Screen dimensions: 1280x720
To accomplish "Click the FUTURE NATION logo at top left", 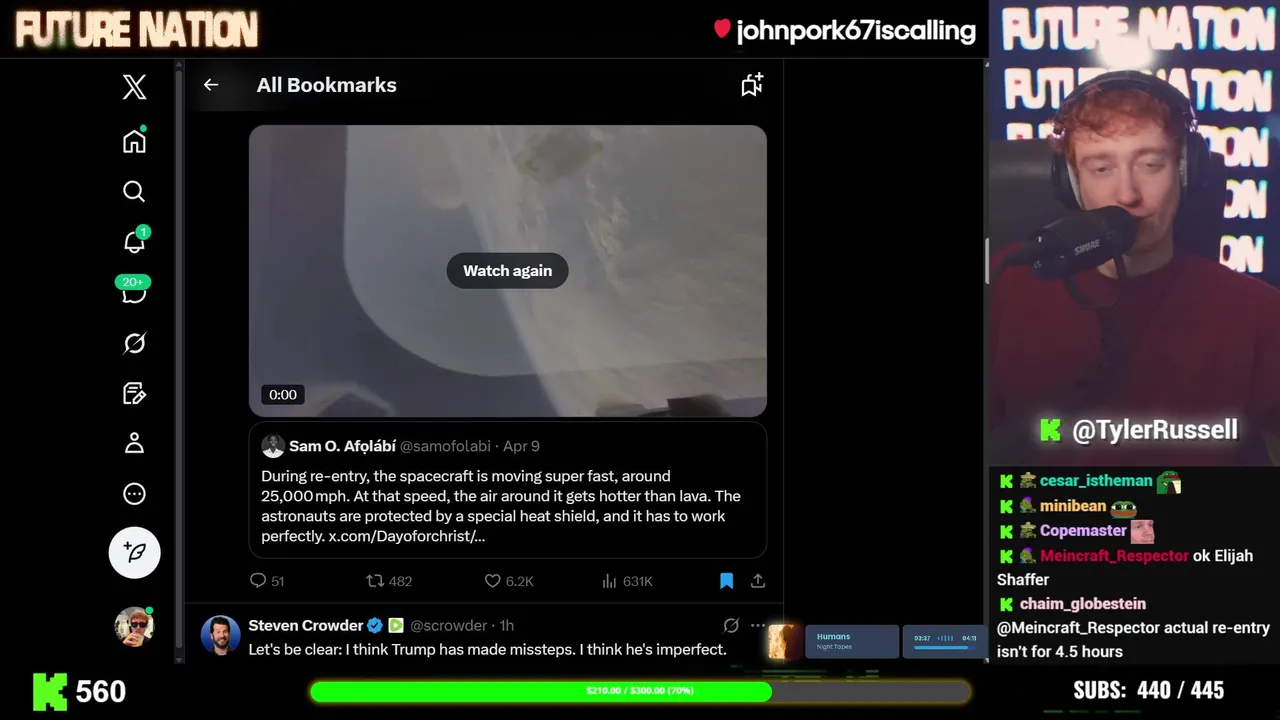I will pyautogui.click(x=137, y=30).
